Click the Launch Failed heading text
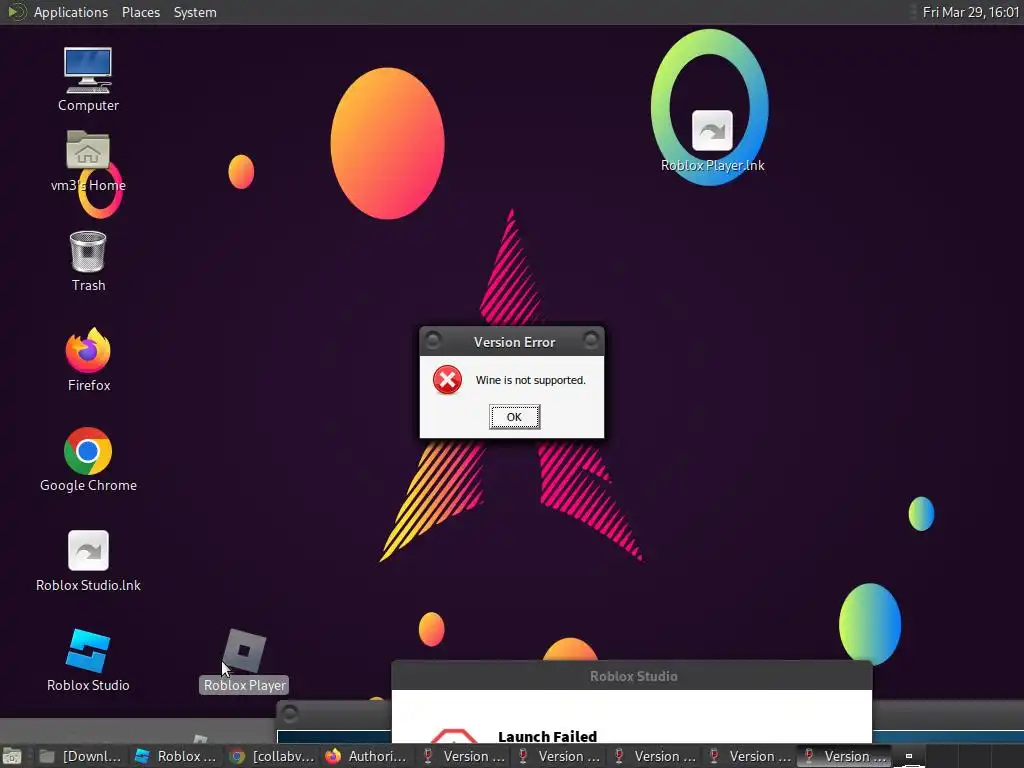The width and height of the screenshot is (1024, 768). pyautogui.click(x=547, y=737)
